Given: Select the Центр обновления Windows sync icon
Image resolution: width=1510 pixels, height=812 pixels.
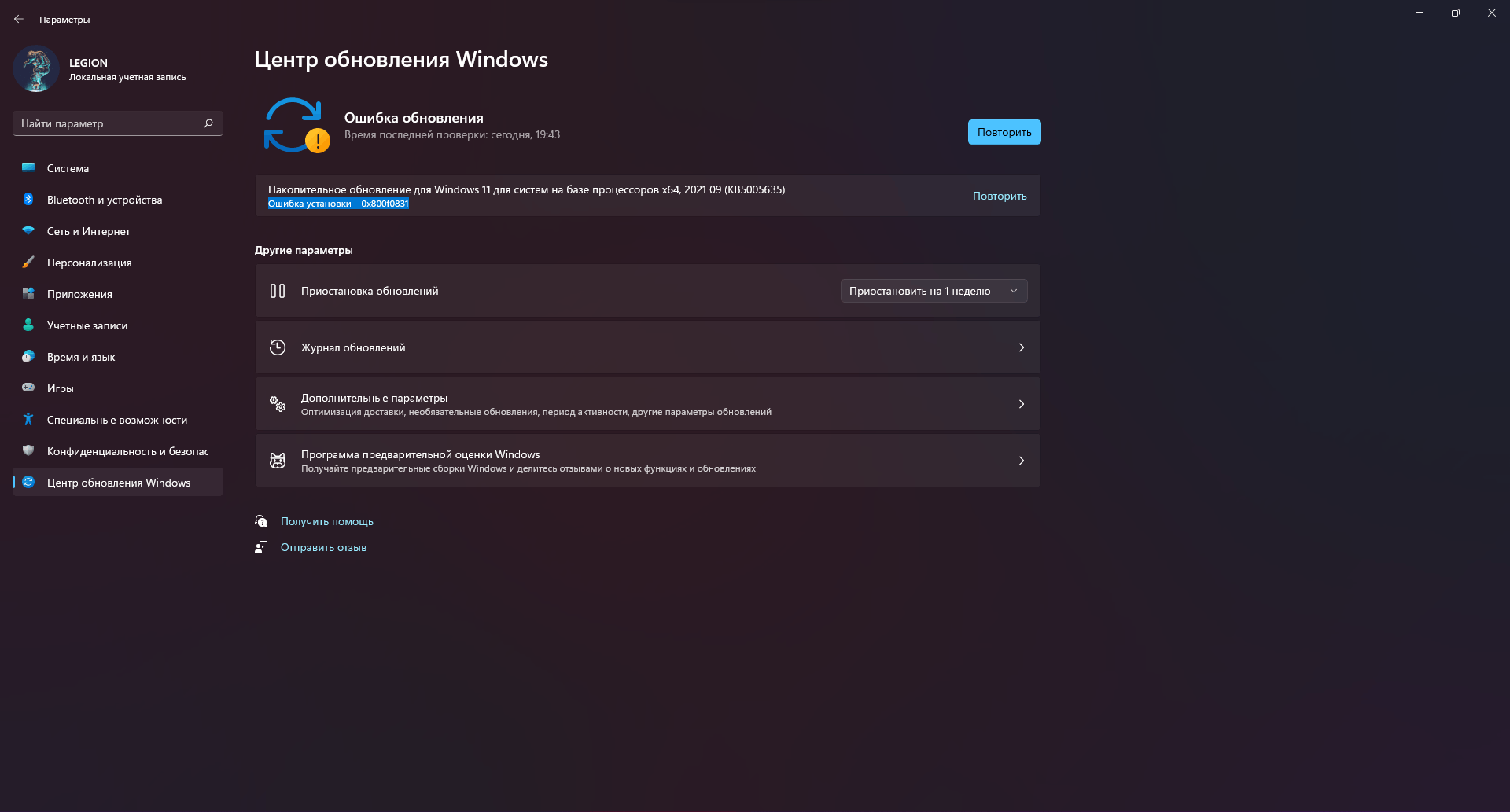Looking at the screenshot, I should point(28,482).
